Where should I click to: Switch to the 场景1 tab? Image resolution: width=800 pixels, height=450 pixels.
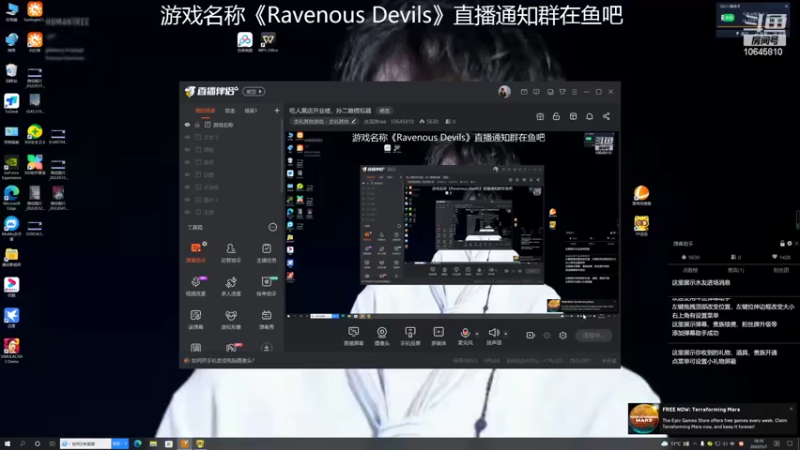point(251,111)
